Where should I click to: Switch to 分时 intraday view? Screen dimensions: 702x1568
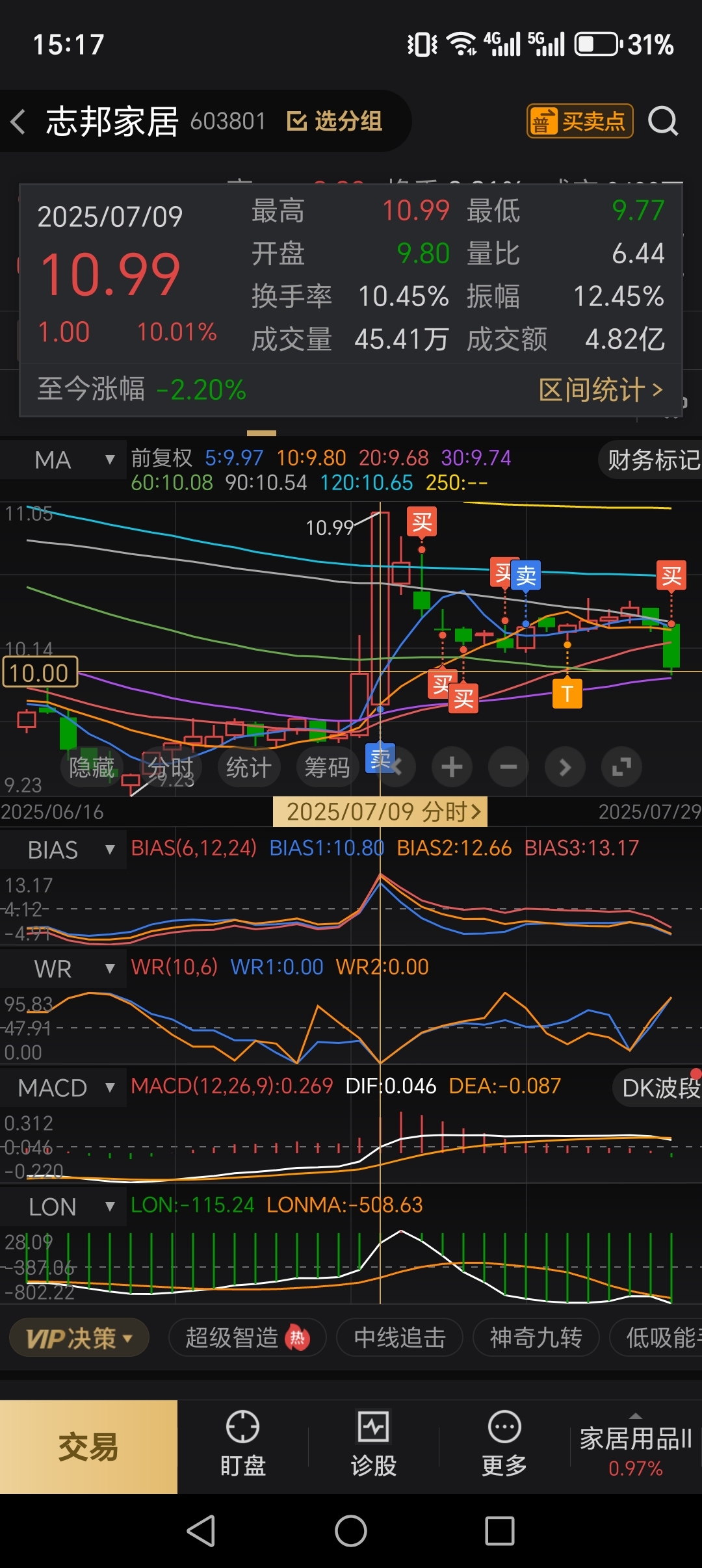170,767
